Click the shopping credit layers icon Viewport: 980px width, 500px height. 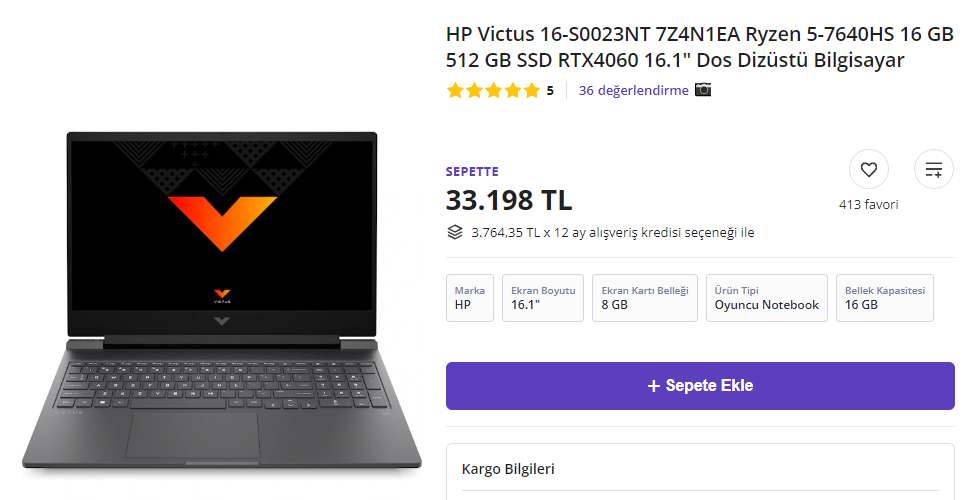455,232
